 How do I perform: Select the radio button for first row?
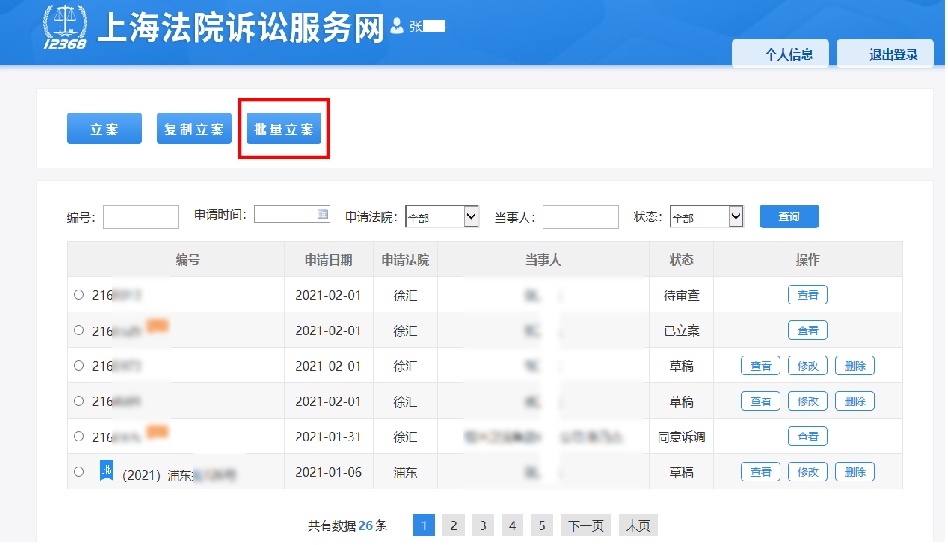[x=79, y=295]
